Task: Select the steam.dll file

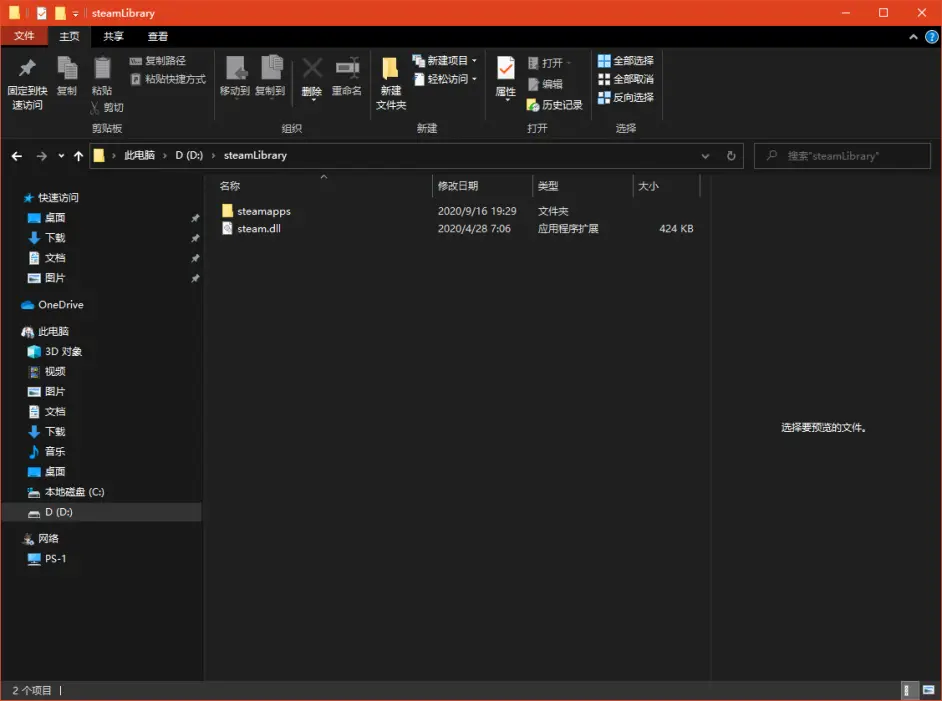Action: coord(258,228)
